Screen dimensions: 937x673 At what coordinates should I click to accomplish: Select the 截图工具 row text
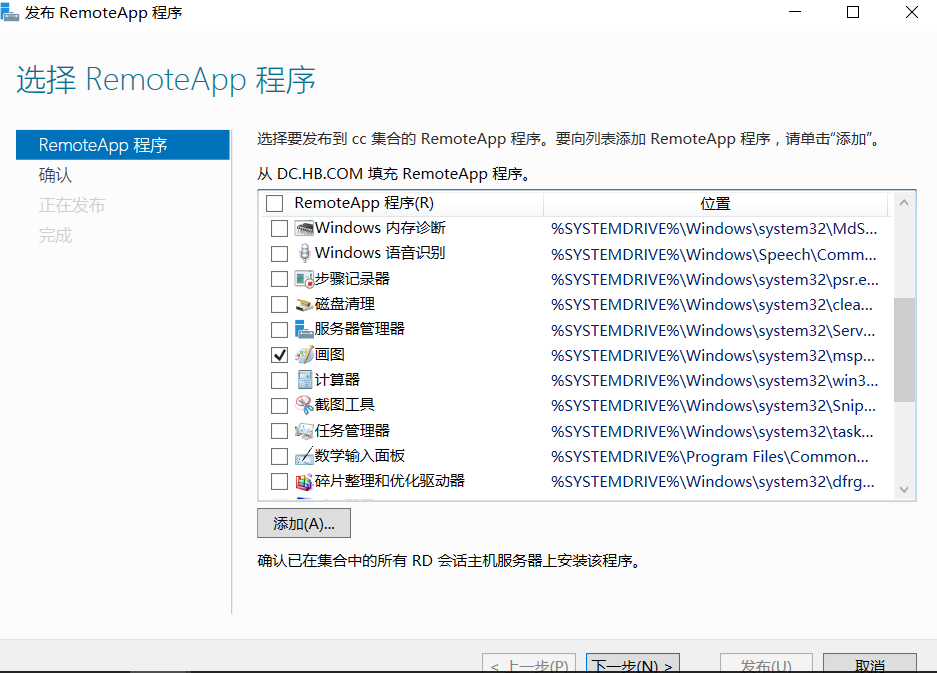(x=345, y=405)
